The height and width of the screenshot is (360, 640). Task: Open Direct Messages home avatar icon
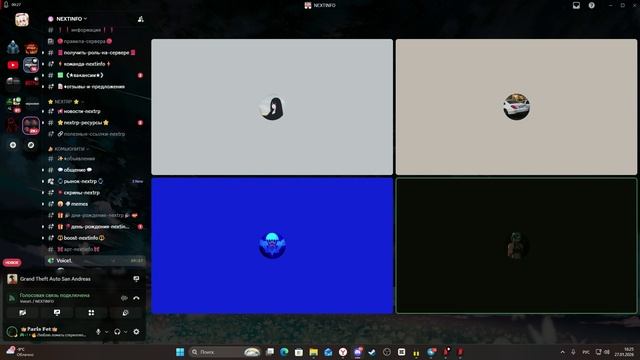22,19
